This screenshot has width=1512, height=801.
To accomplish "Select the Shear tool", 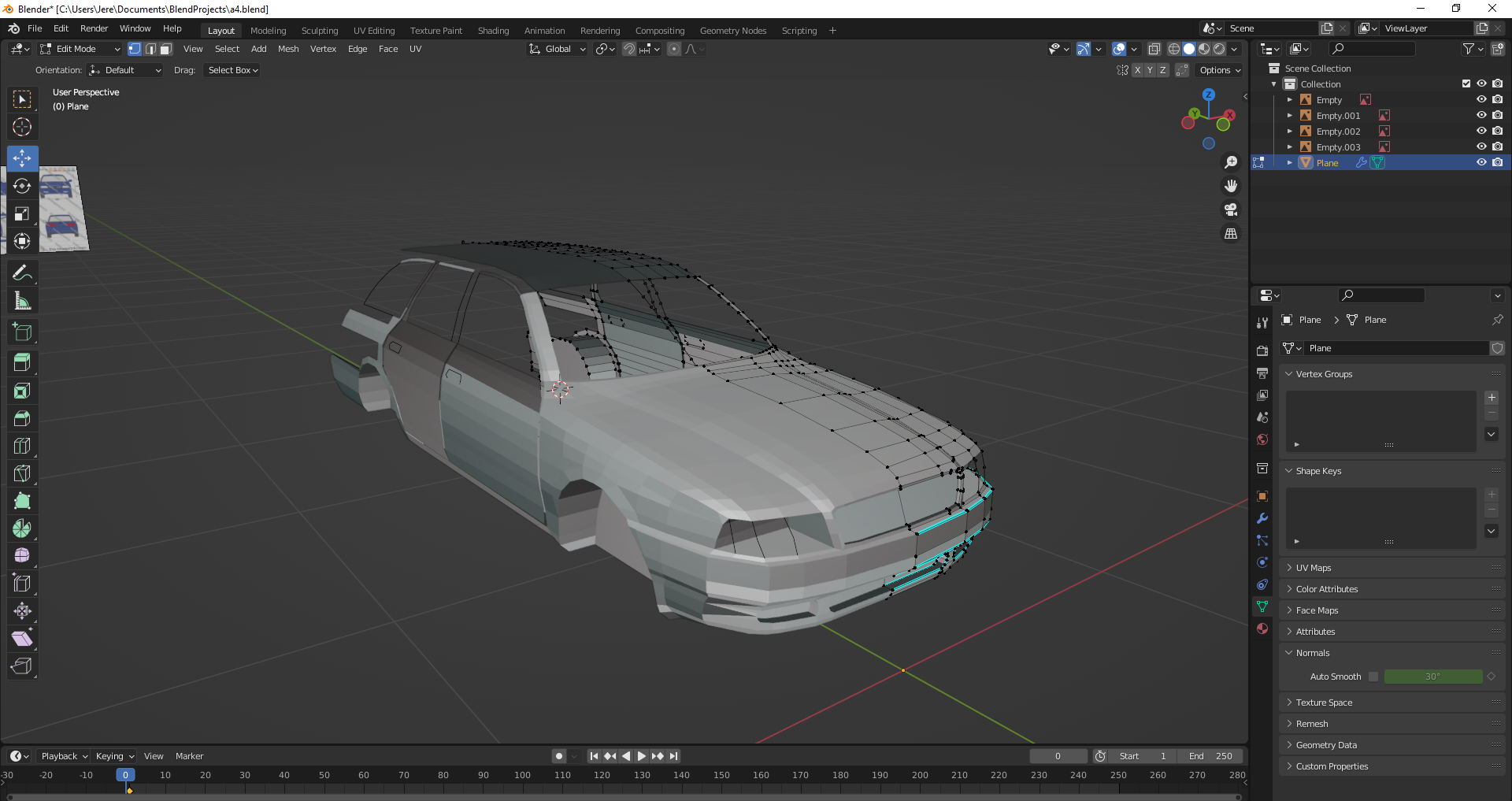I will [22, 639].
